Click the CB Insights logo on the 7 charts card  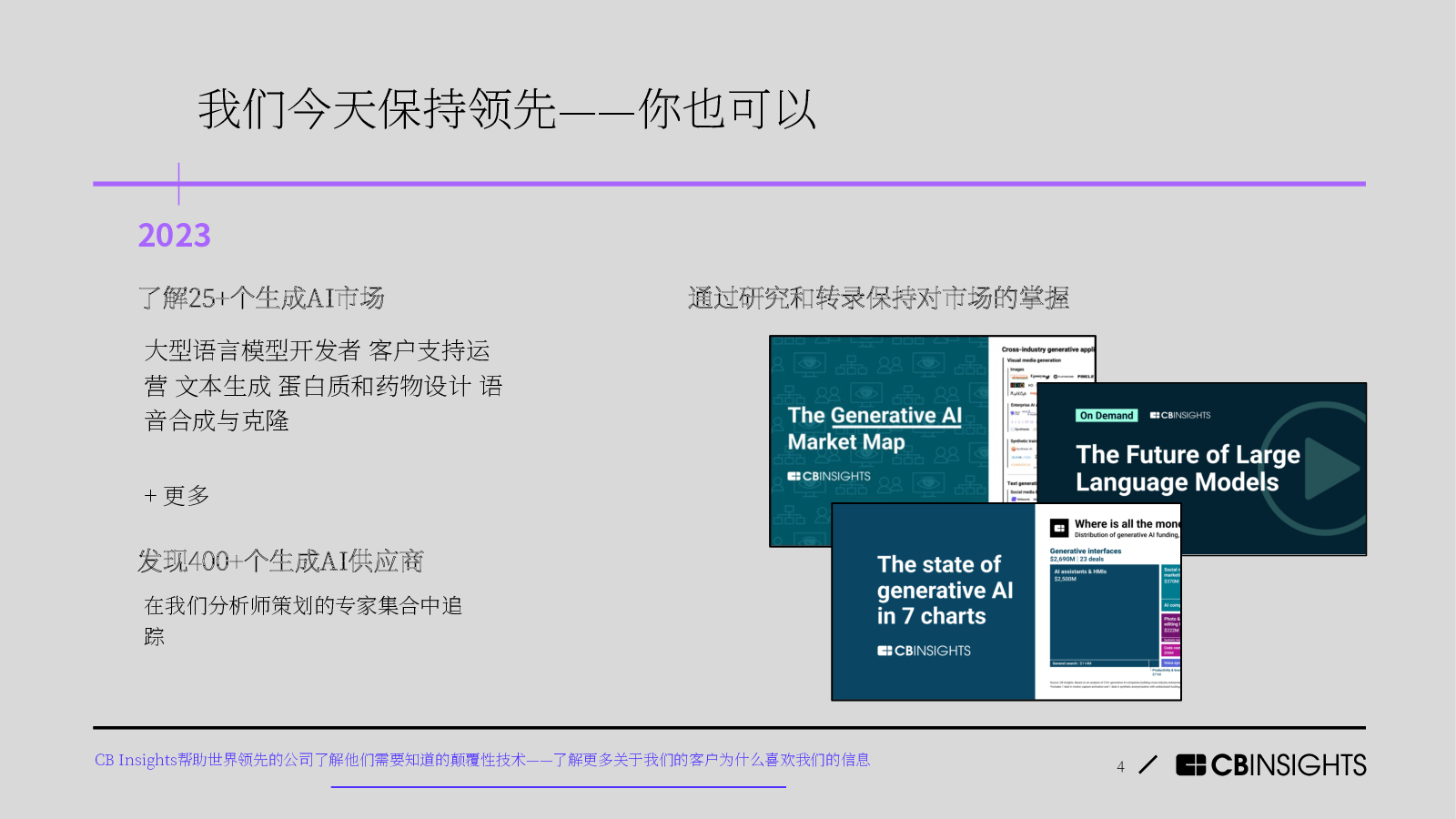(924, 651)
